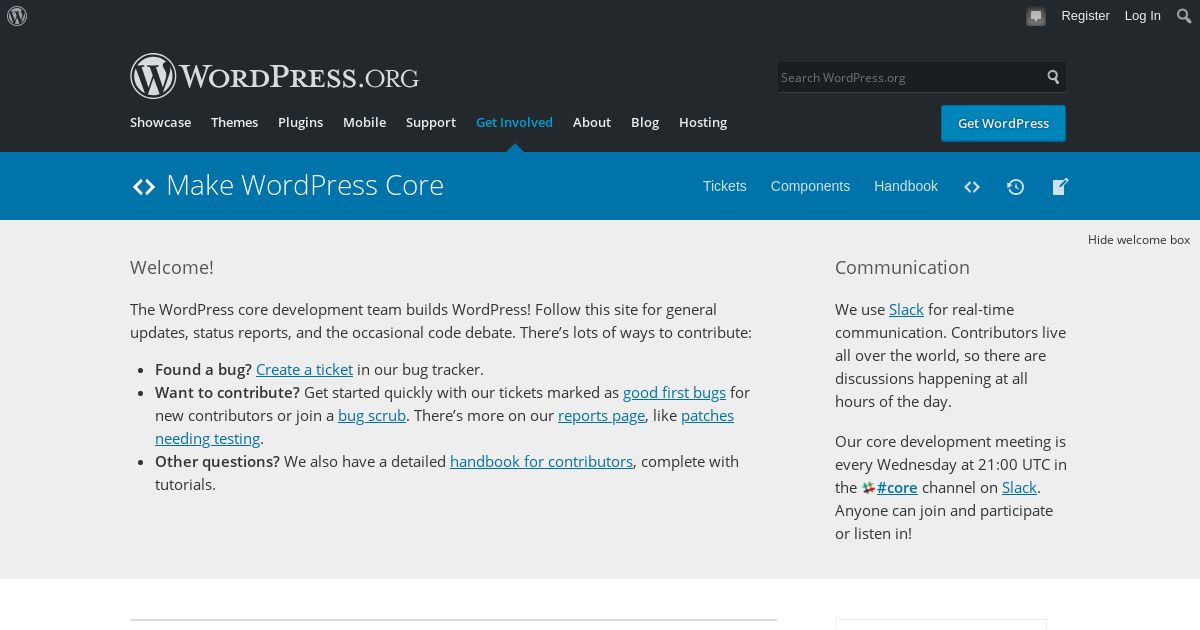Open the #core channel link
This screenshot has width=1200, height=630.
(897, 487)
